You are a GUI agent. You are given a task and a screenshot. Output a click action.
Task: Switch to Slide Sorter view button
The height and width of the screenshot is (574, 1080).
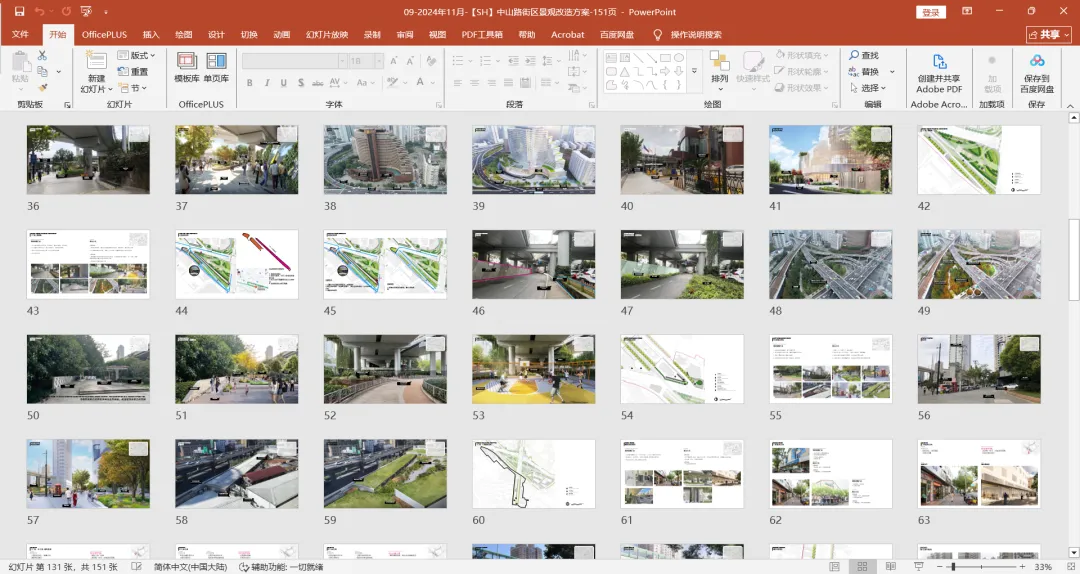pyautogui.click(x=862, y=566)
